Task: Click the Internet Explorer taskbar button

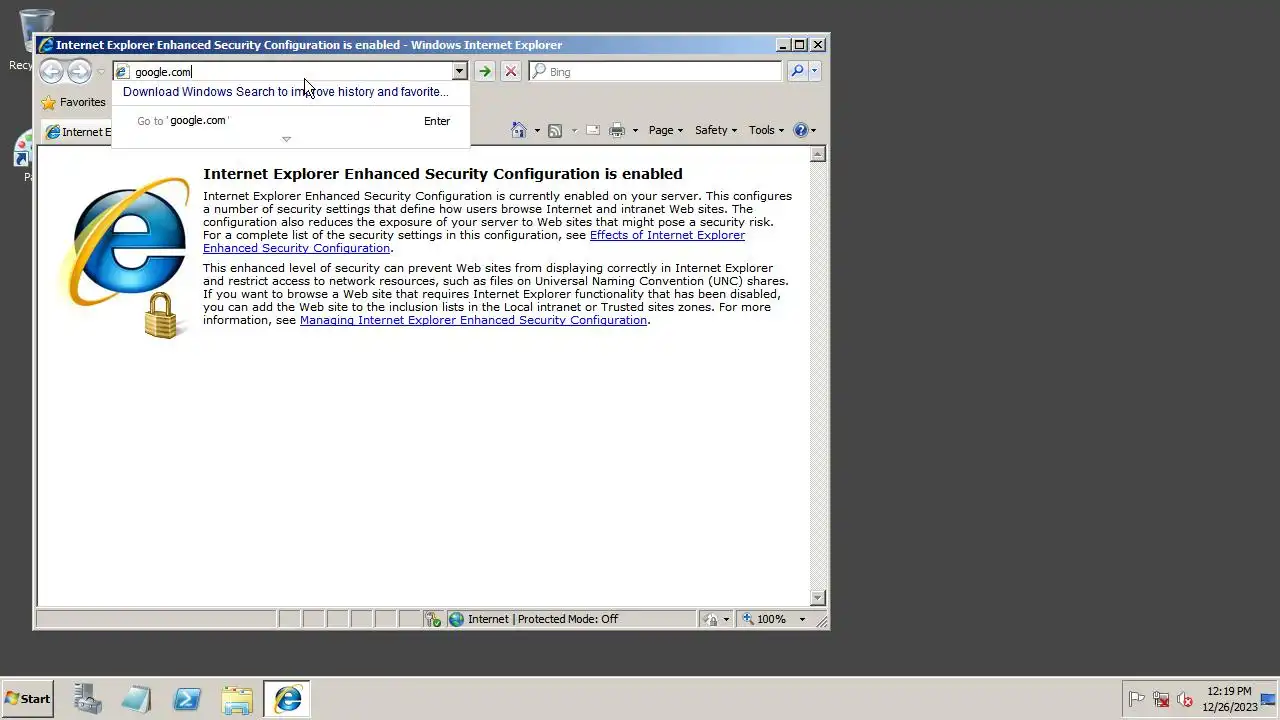Action: pyautogui.click(x=287, y=699)
